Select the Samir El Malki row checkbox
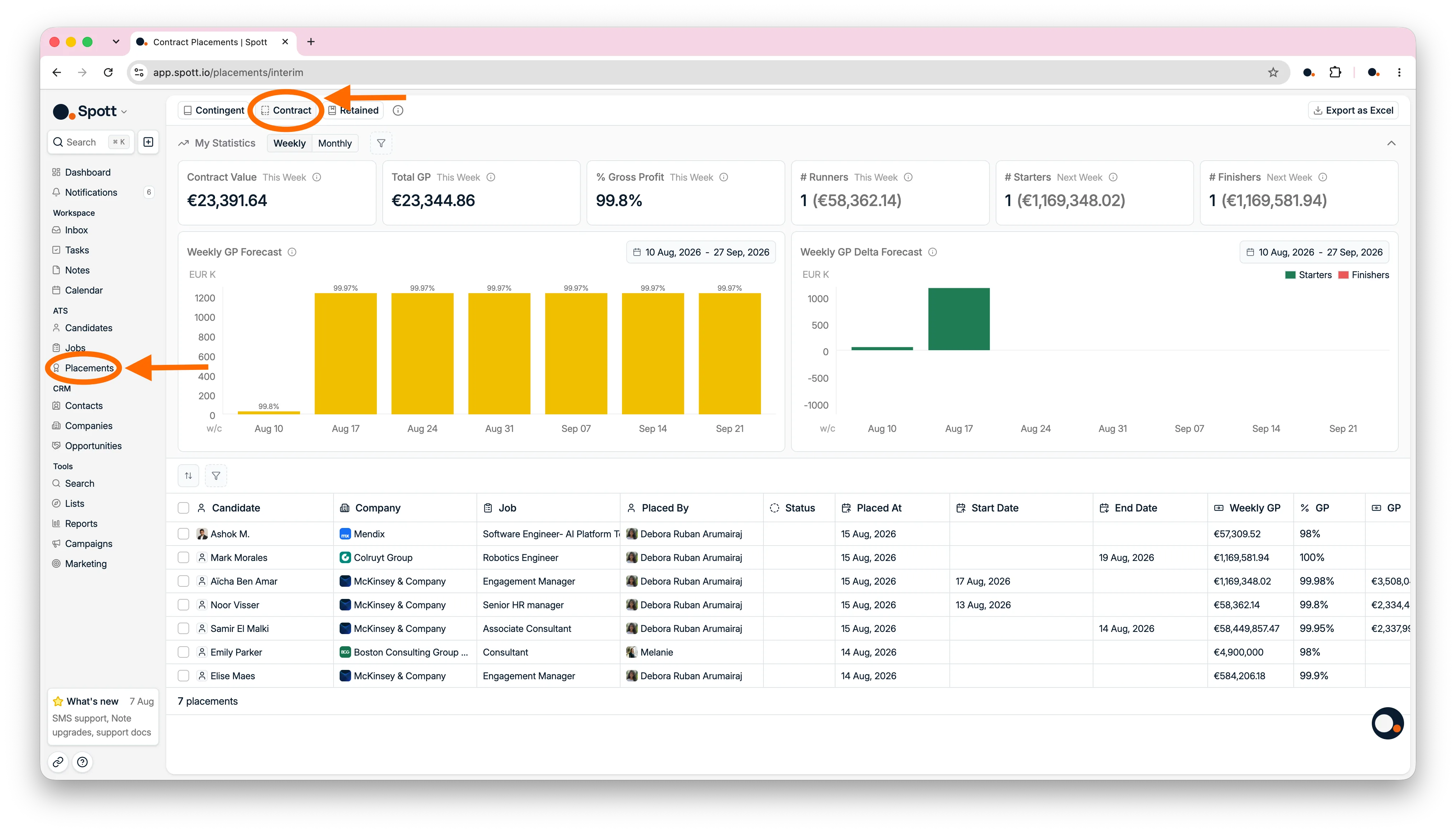This screenshot has width=1456, height=833. (x=183, y=628)
